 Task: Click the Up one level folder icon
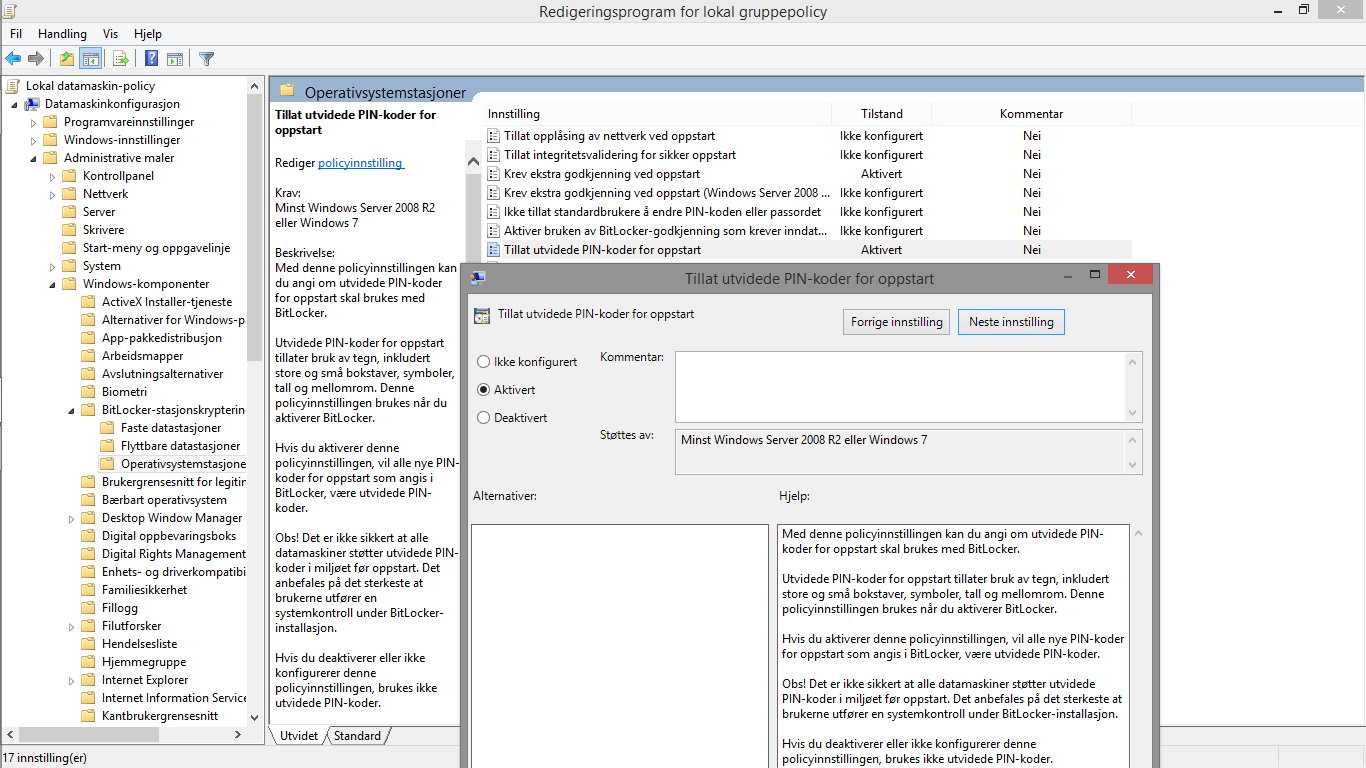coord(66,59)
